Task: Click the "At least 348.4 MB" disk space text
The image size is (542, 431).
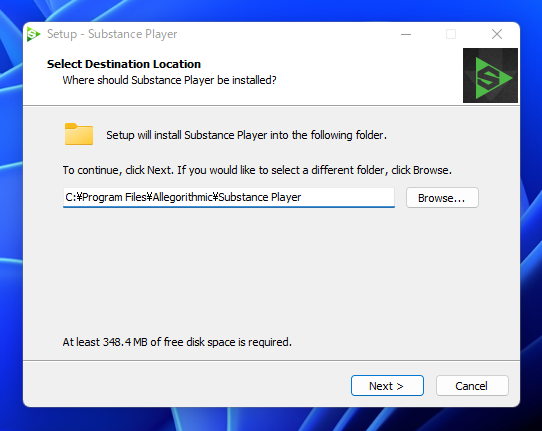Action: click(177, 342)
